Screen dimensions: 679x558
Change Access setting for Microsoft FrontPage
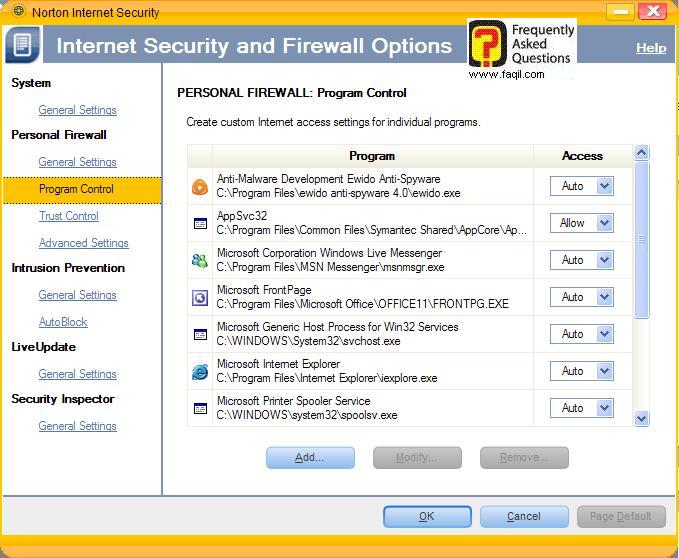(604, 297)
